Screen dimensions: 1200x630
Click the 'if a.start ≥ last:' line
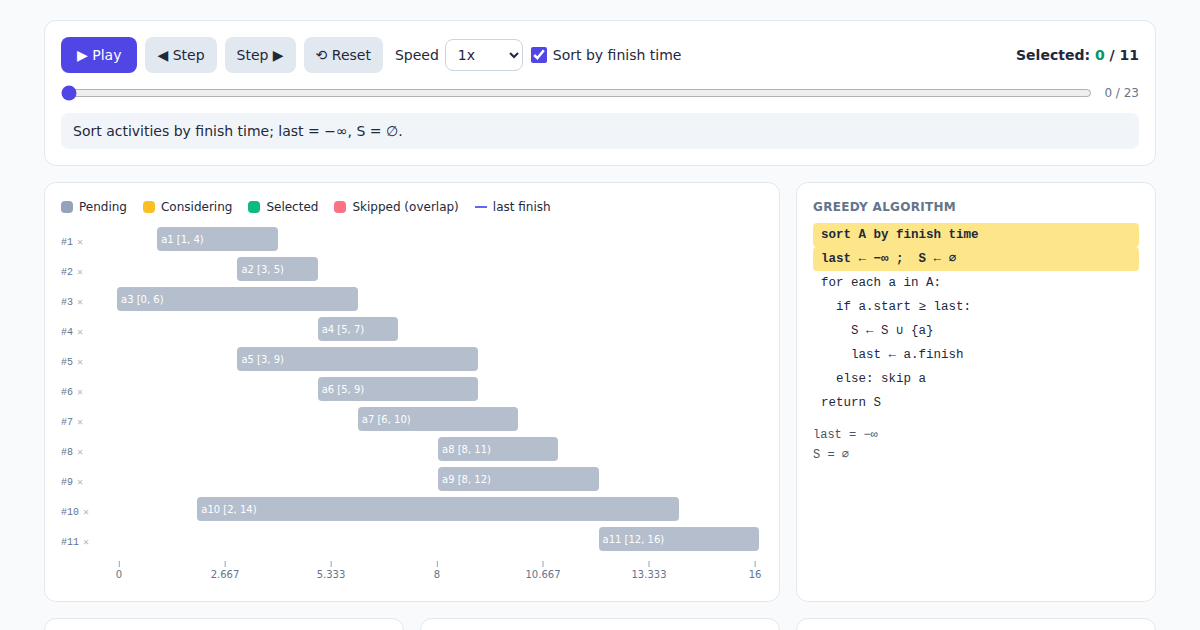(x=976, y=307)
